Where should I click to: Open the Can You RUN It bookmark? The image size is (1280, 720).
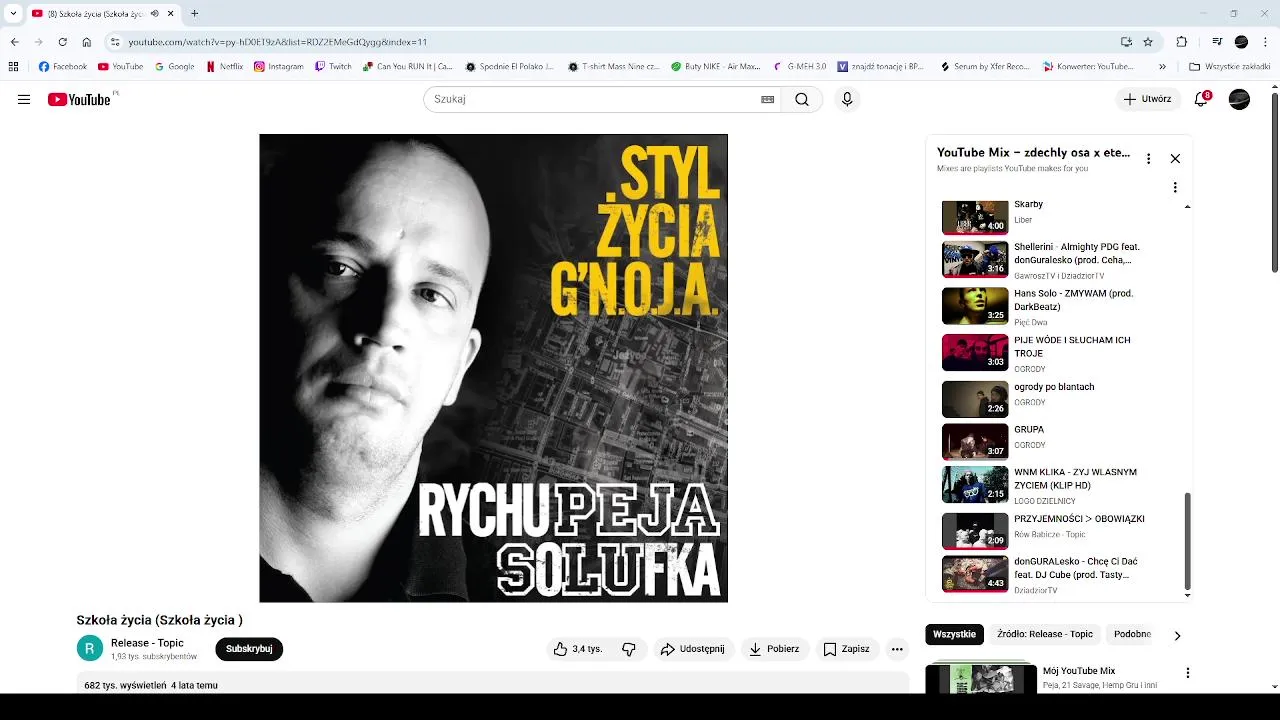tap(408, 67)
